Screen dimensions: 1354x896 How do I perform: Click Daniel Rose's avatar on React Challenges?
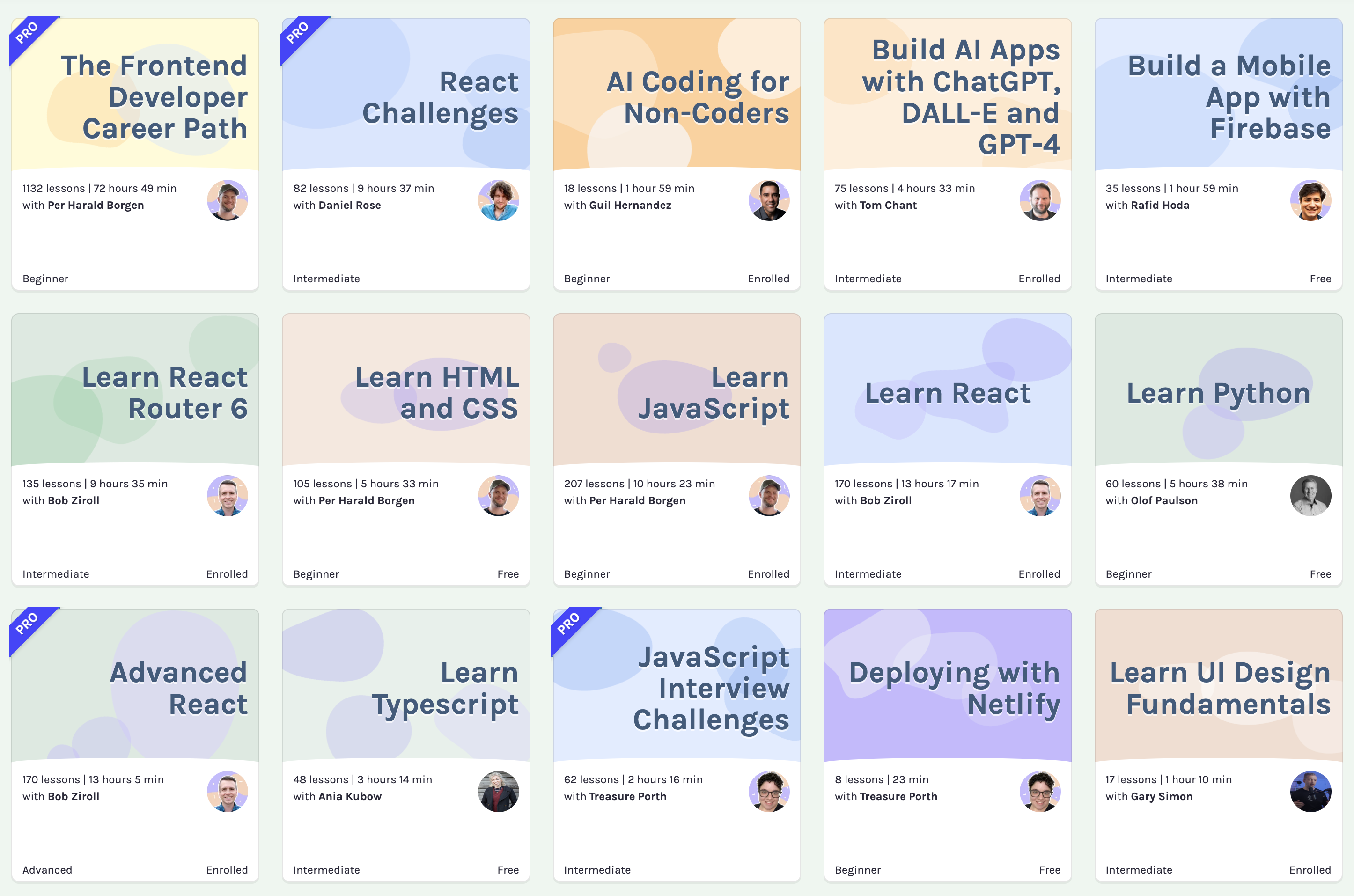(498, 200)
